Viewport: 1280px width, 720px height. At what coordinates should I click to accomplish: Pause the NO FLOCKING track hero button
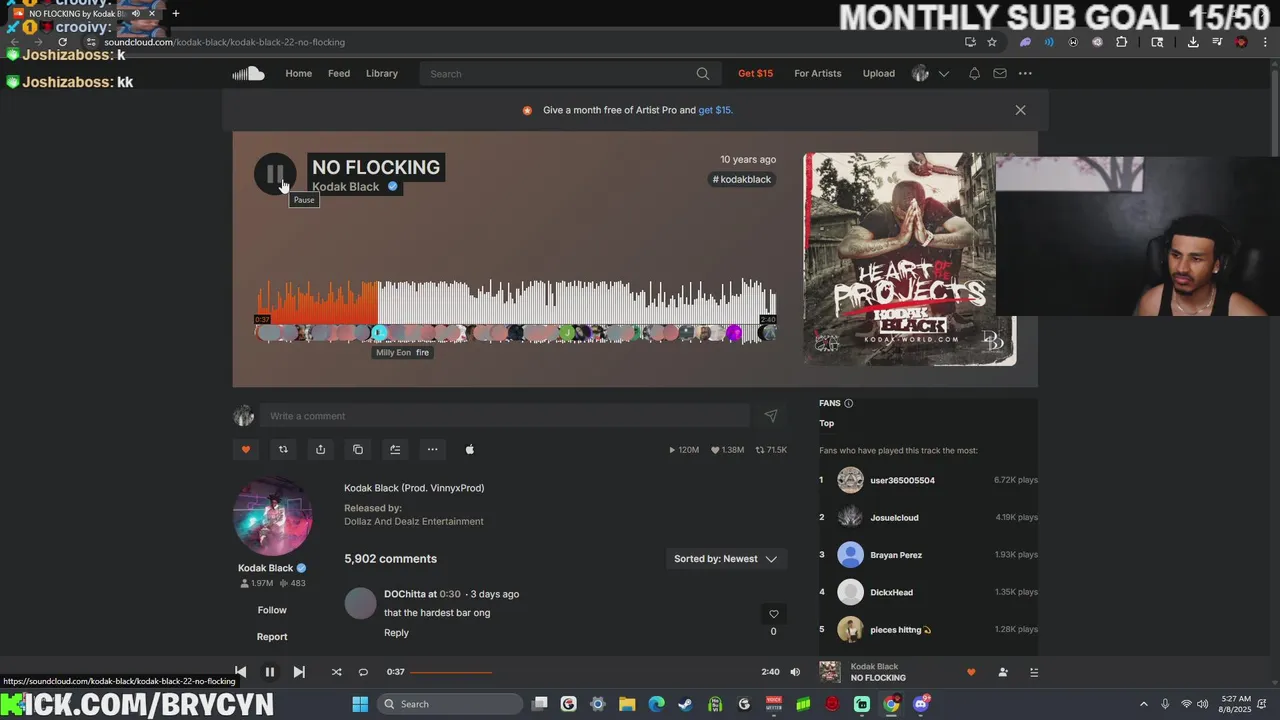275,174
